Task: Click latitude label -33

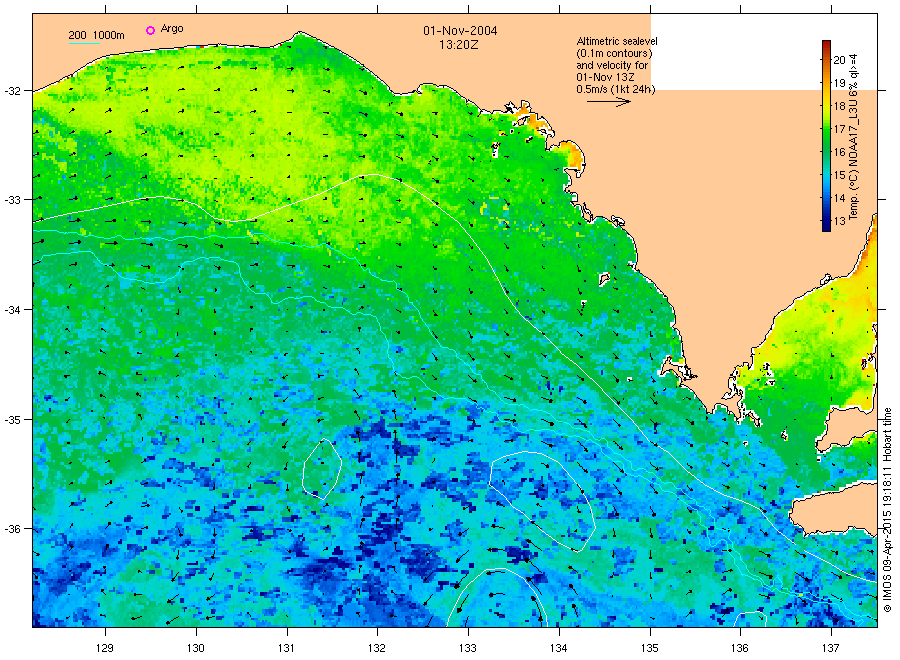Action: (12, 200)
